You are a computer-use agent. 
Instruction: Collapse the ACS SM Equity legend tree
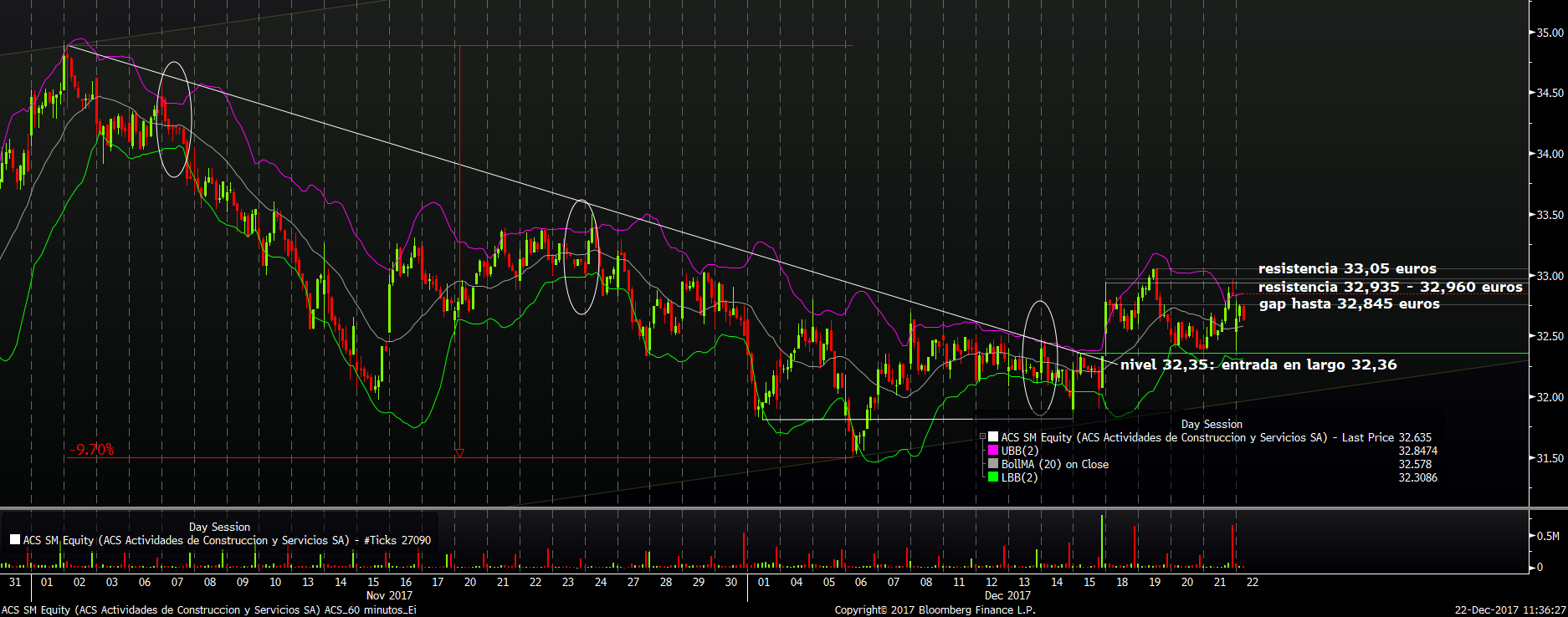(x=983, y=437)
